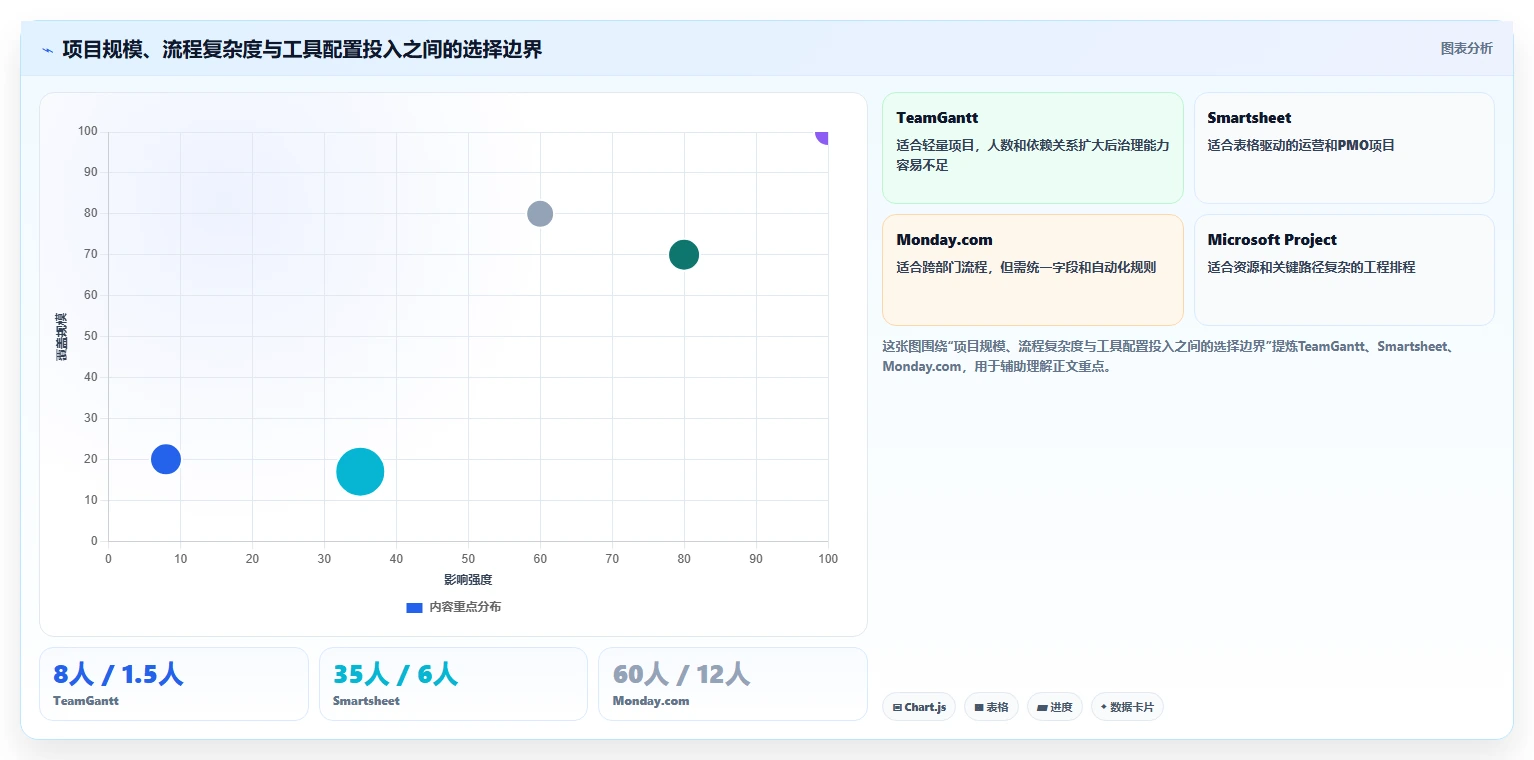Click the 影响强度 x-axis title
The image size is (1534, 760).
tap(468, 580)
